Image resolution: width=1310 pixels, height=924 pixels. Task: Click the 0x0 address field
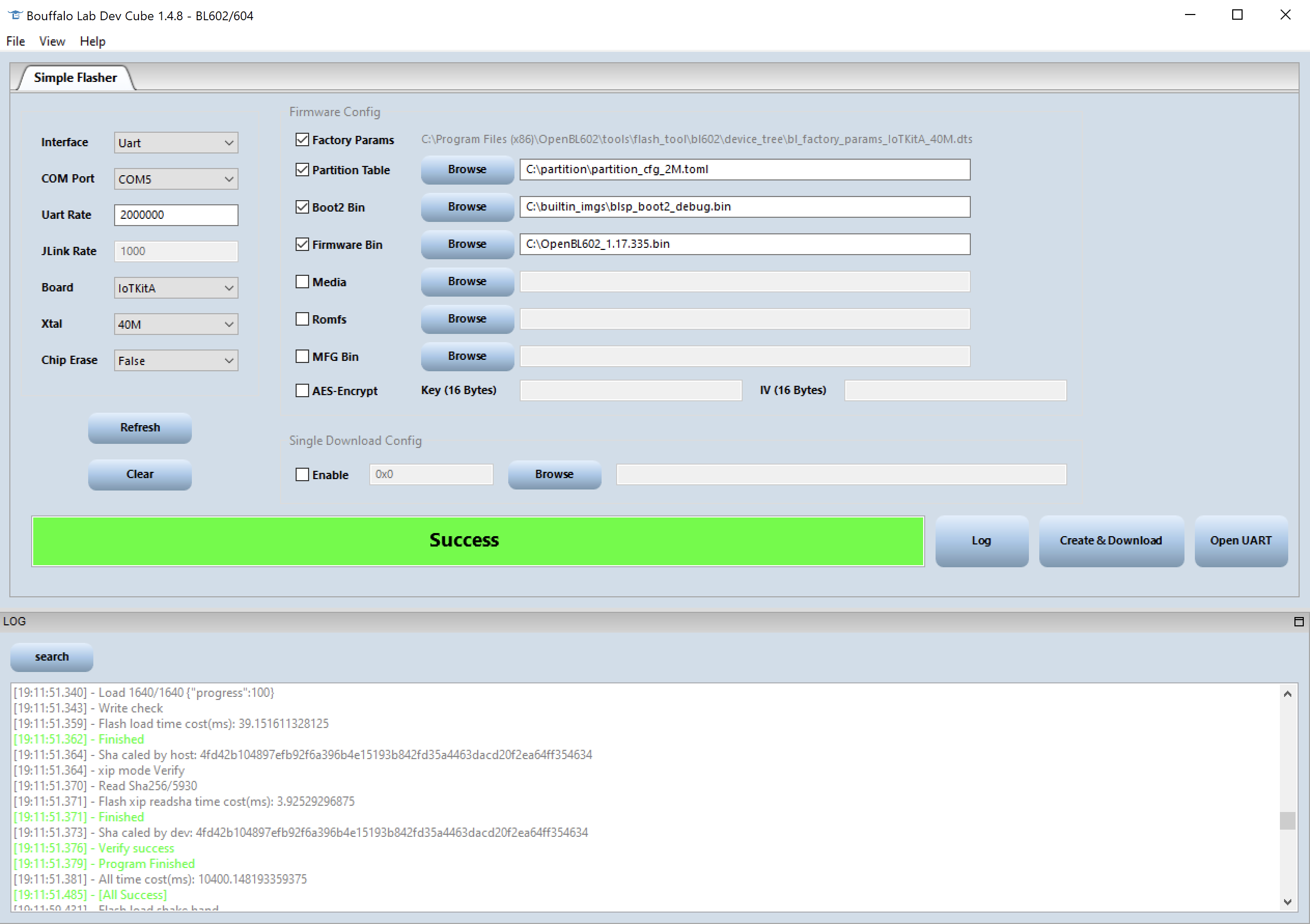click(431, 474)
